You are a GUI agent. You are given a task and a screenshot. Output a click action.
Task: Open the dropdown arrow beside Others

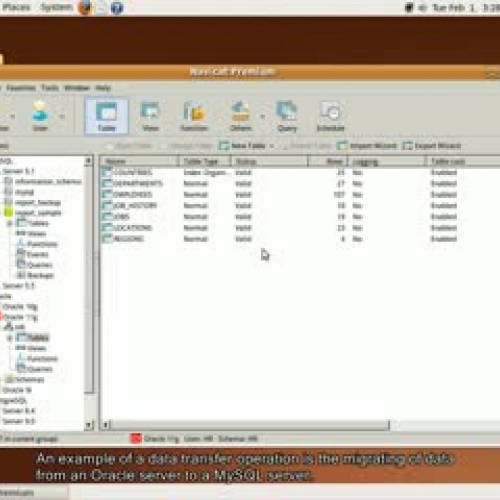(263, 117)
